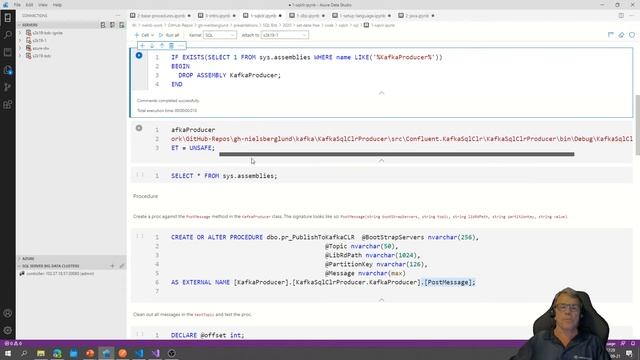The width and height of the screenshot is (640, 360).
Task: Click the Clear Results eraser icon
Action: [621, 35]
